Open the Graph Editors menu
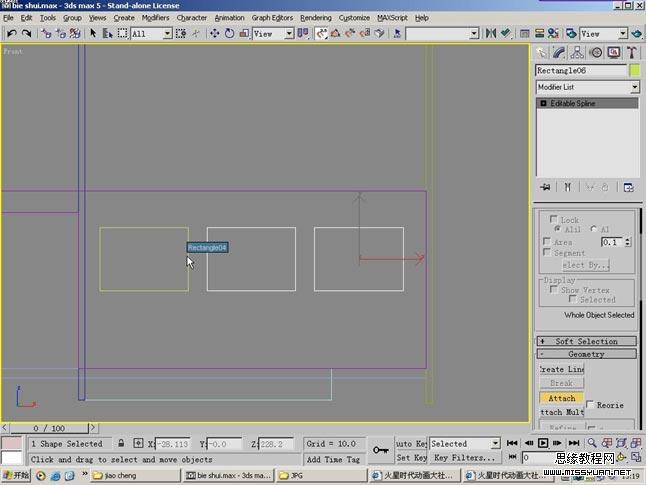 pos(272,18)
